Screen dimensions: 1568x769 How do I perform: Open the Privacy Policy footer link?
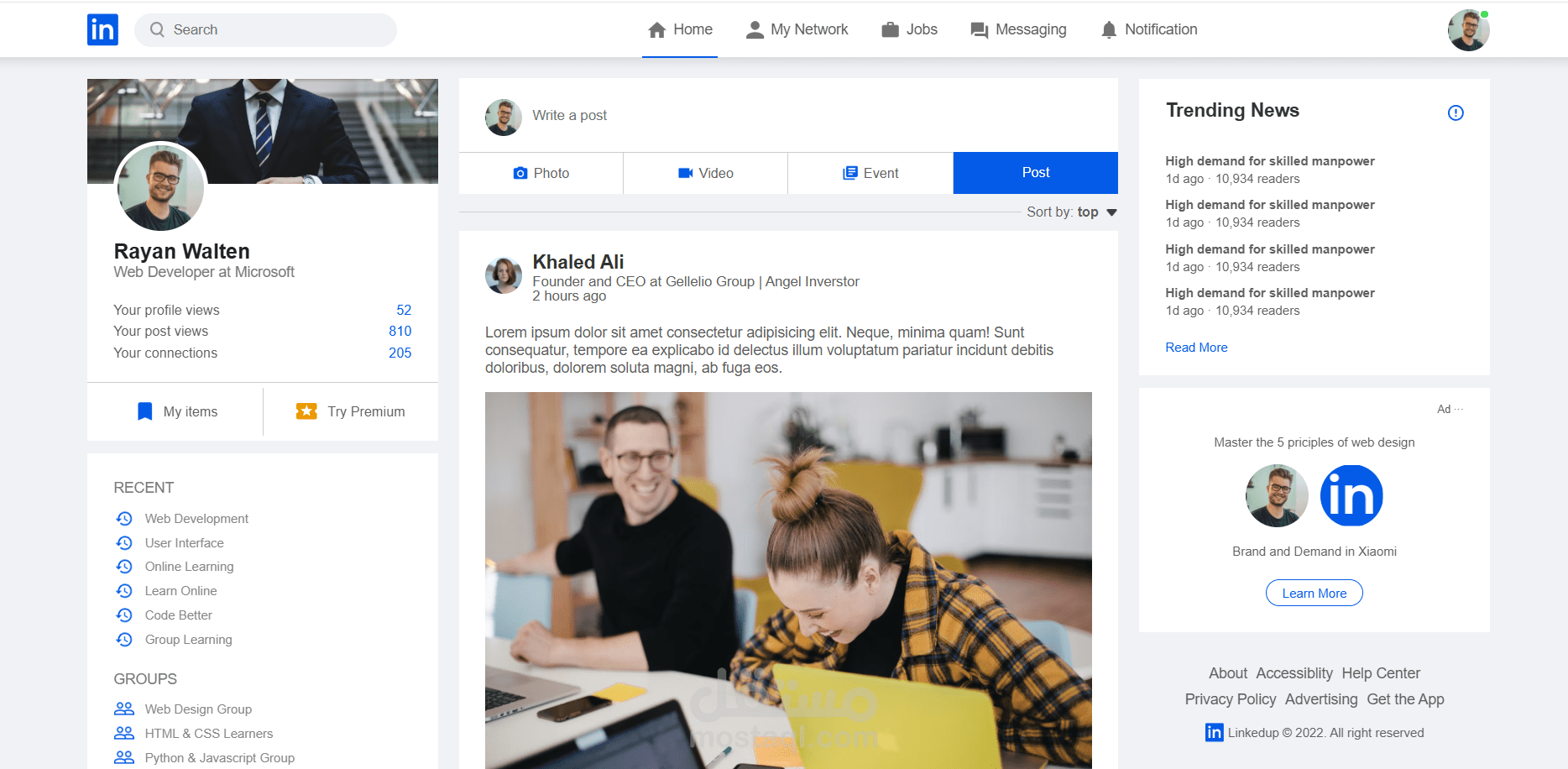click(x=1231, y=699)
